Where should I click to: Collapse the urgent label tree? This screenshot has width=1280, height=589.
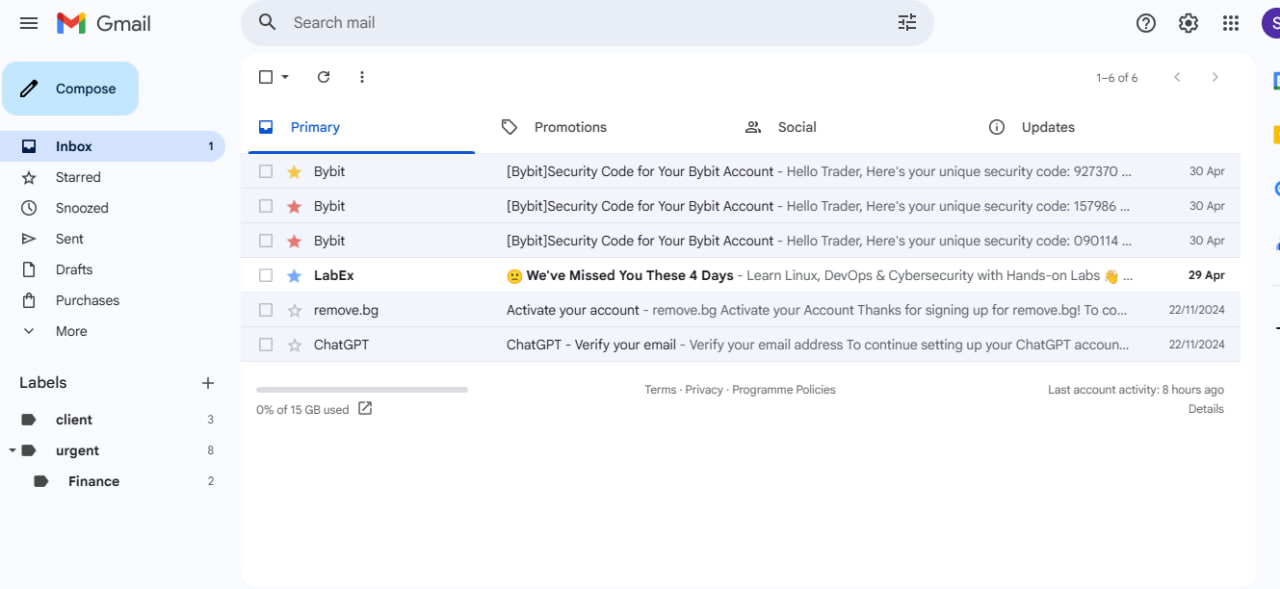pos(12,451)
